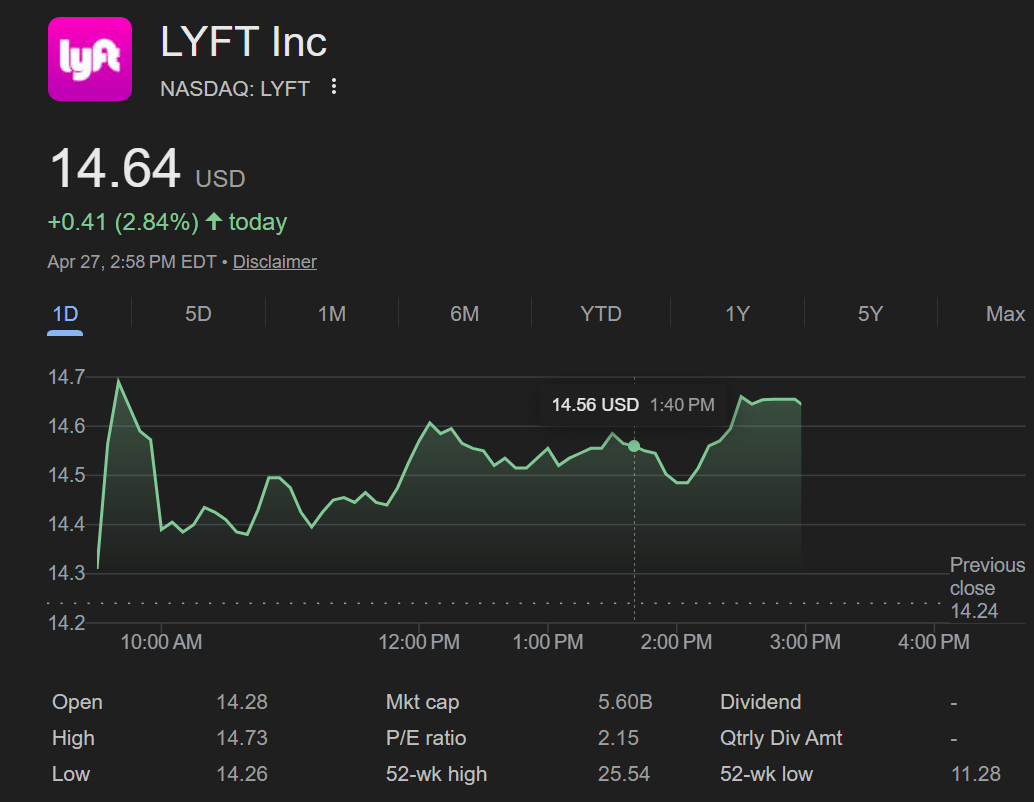The height and width of the screenshot is (802, 1034).
Task: Click the 14.7 y-axis label
Action: pos(67,377)
